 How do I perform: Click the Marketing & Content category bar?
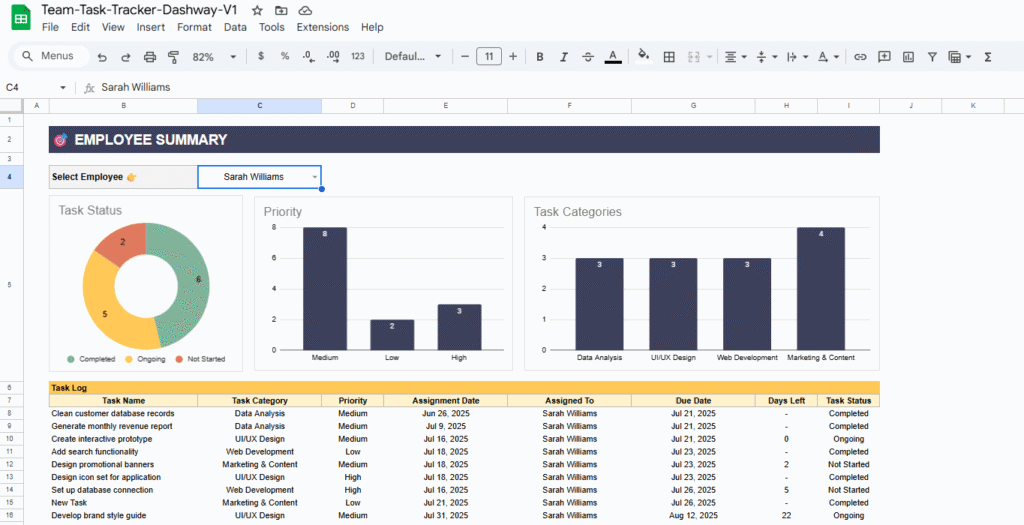(x=821, y=289)
